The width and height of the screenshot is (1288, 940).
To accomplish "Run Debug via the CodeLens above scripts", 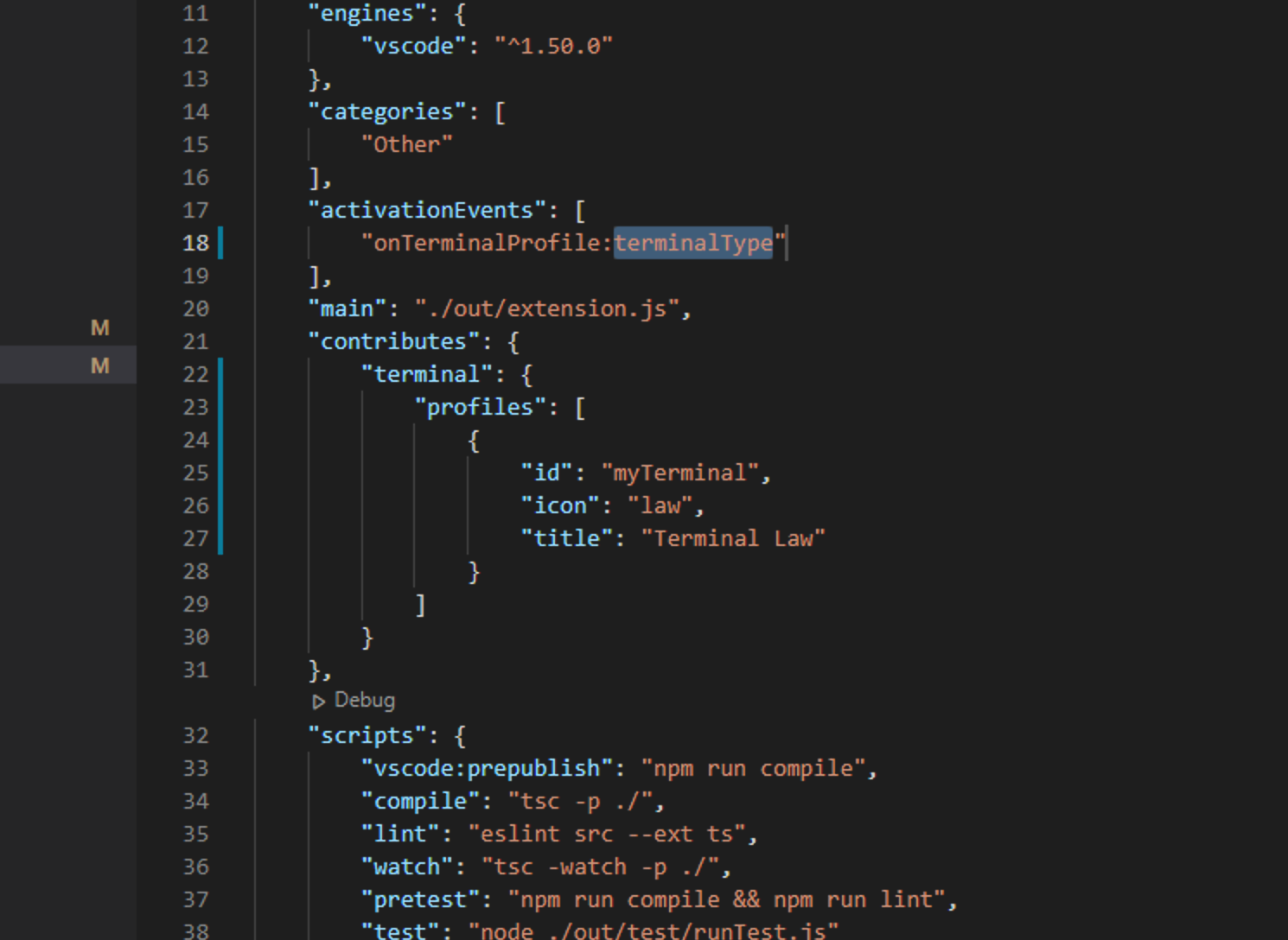I will tap(363, 700).
